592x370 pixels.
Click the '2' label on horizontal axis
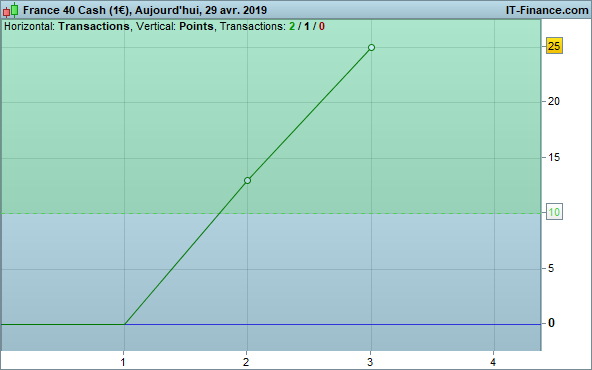point(246,362)
